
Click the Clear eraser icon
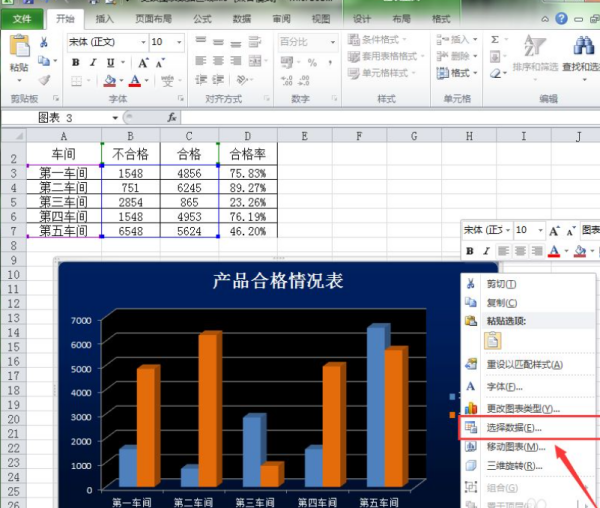pyautogui.click(x=495, y=73)
